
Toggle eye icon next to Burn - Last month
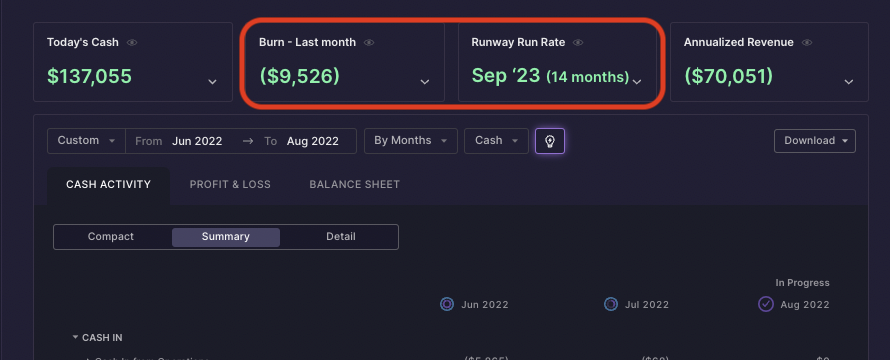369,43
